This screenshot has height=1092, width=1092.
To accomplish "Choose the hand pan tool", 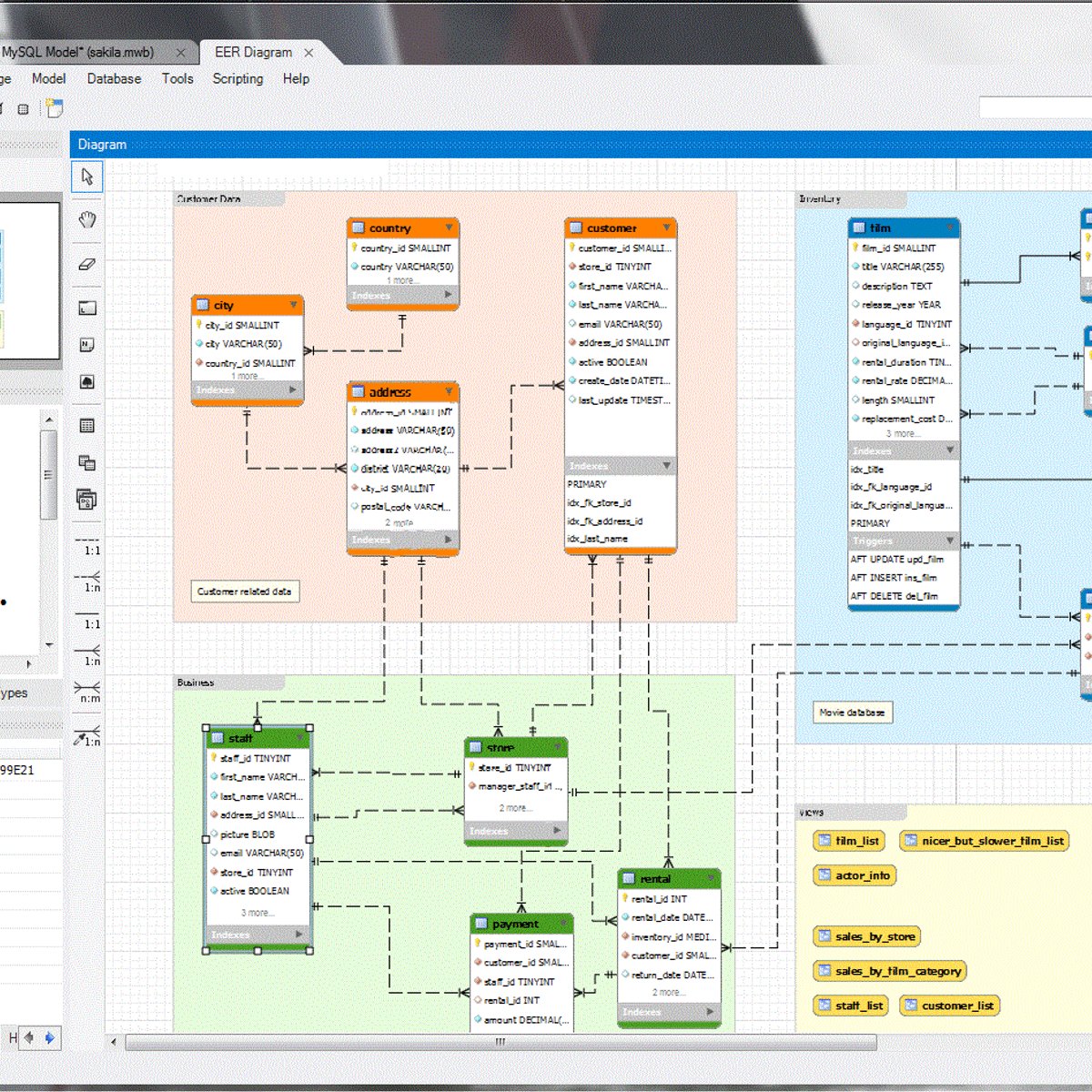I will pyautogui.click(x=86, y=218).
